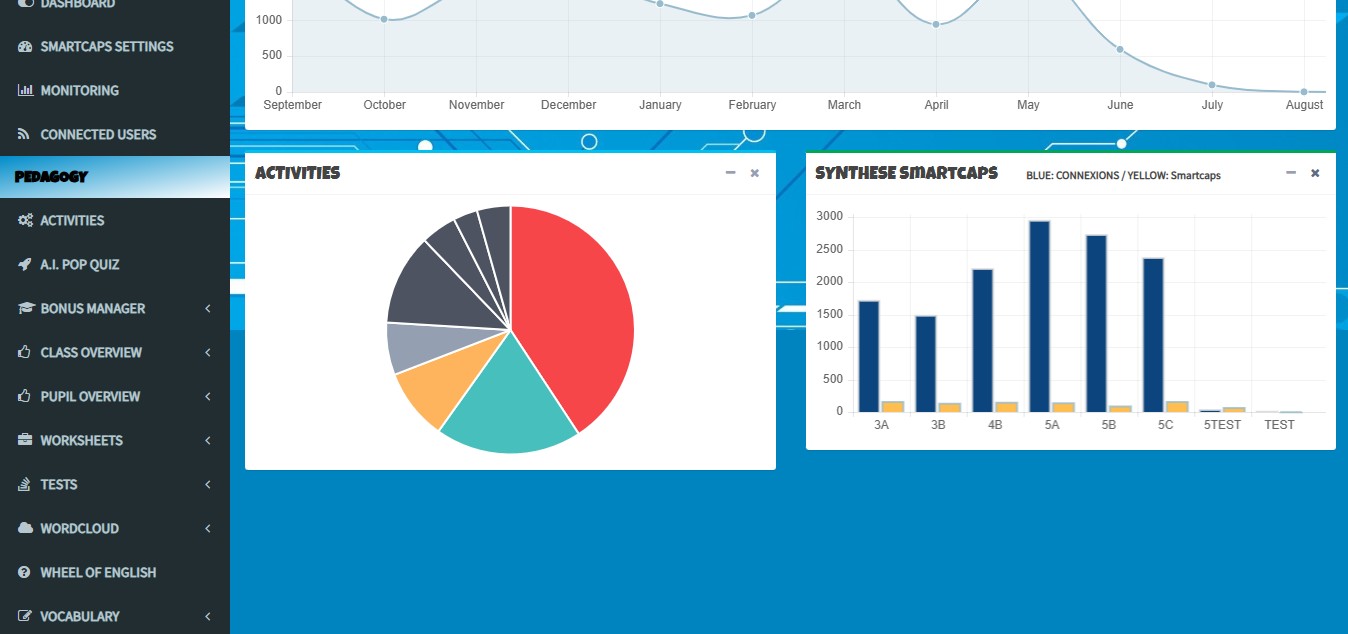Click the Smartcaps Settings palette icon
The image size is (1348, 634).
tap(25, 47)
